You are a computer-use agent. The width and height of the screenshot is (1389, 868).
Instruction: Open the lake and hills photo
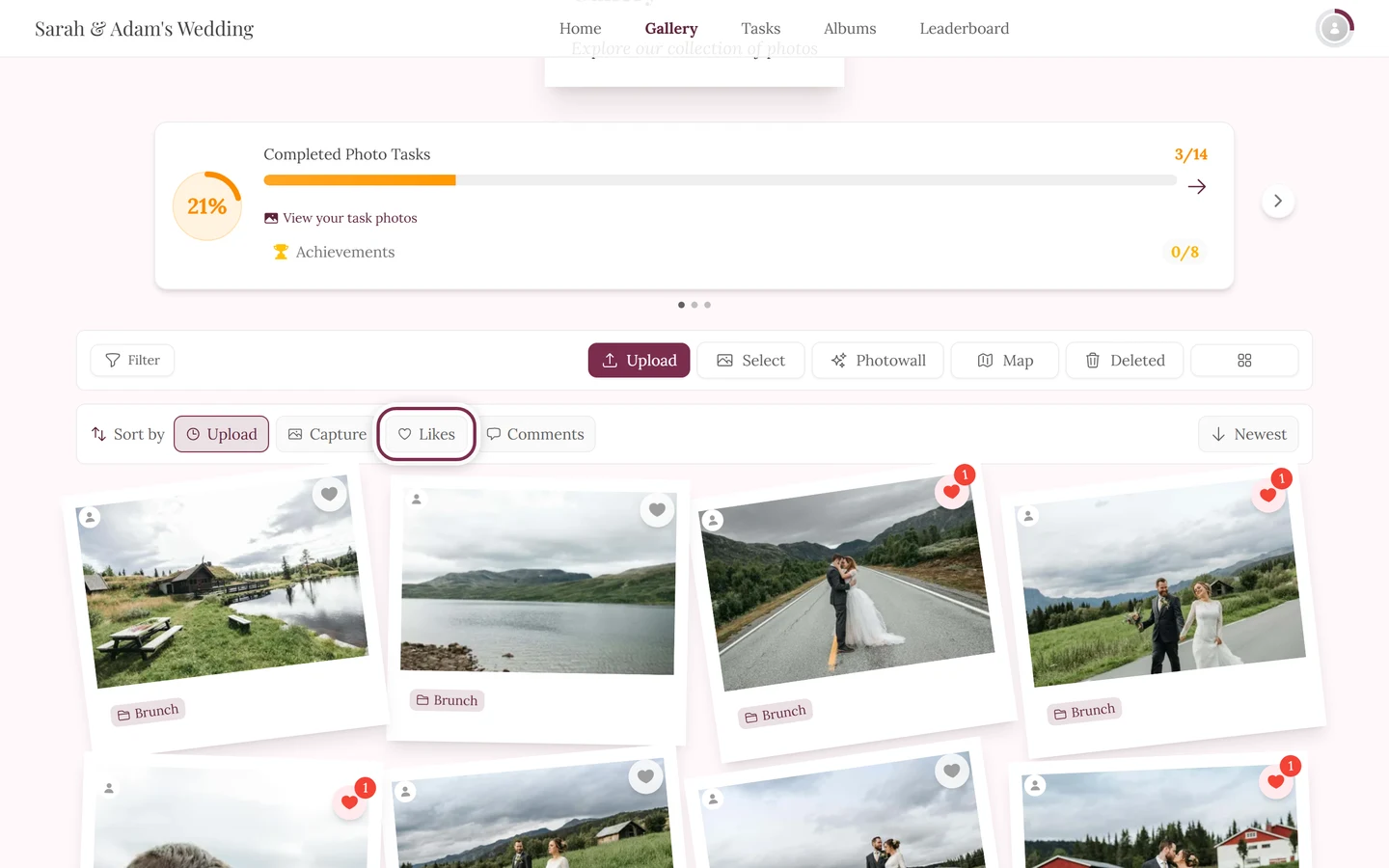pos(538,582)
